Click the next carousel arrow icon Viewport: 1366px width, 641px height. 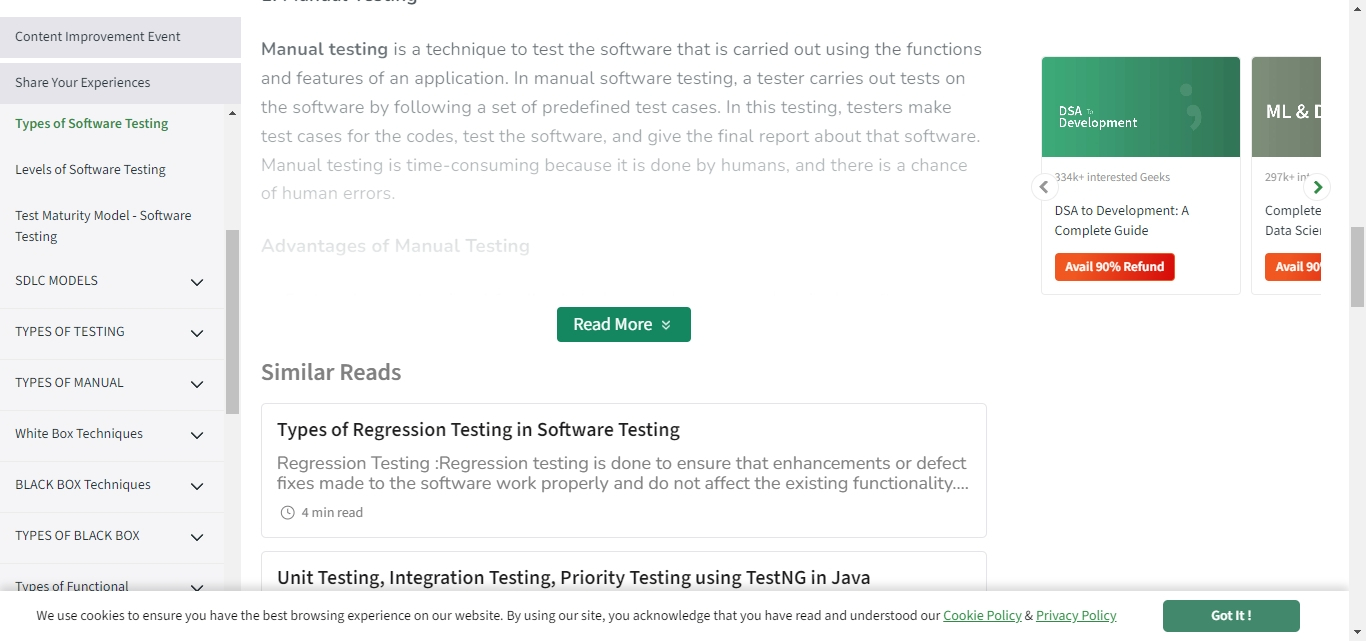pos(1318,187)
